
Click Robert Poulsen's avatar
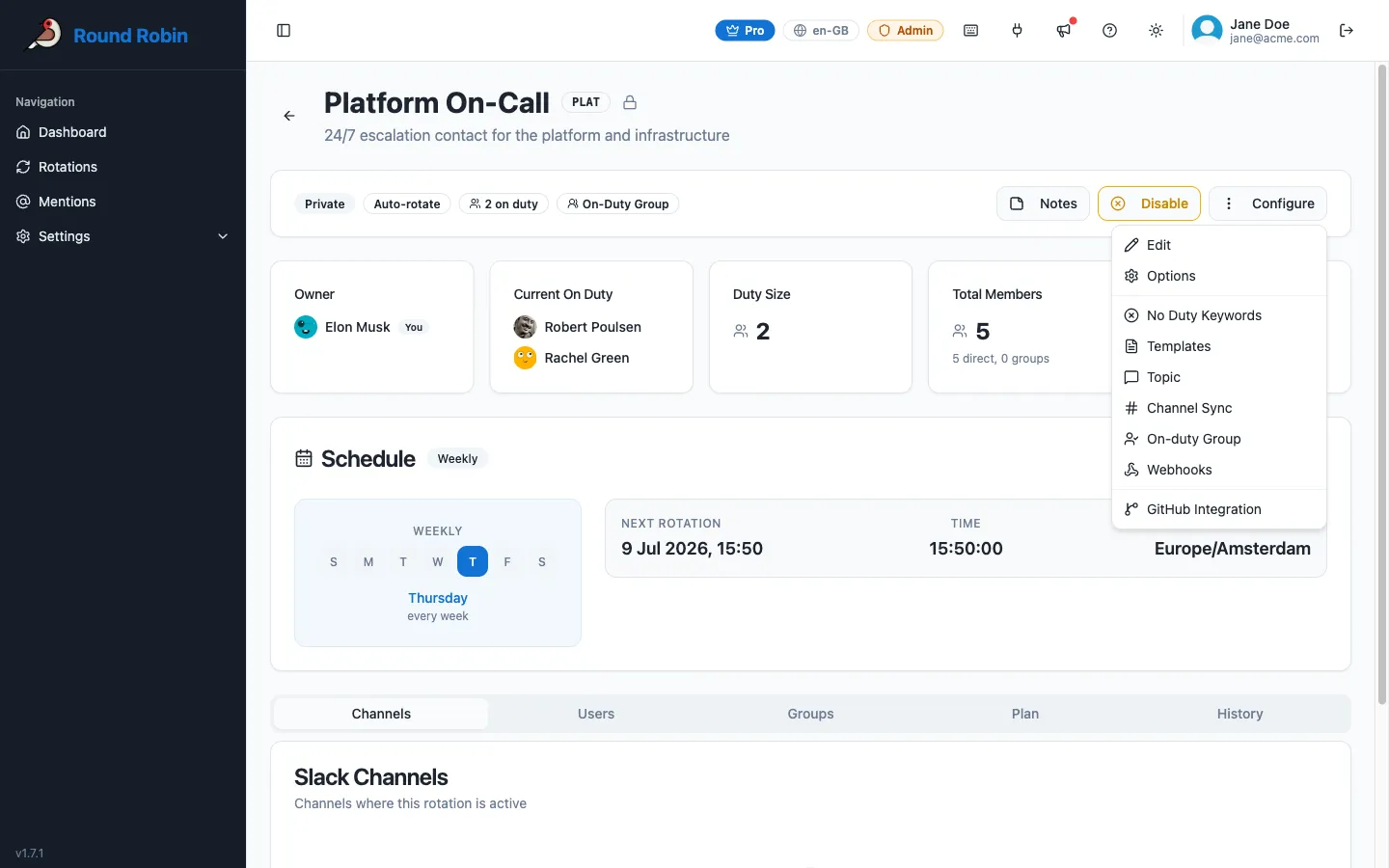click(525, 327)
